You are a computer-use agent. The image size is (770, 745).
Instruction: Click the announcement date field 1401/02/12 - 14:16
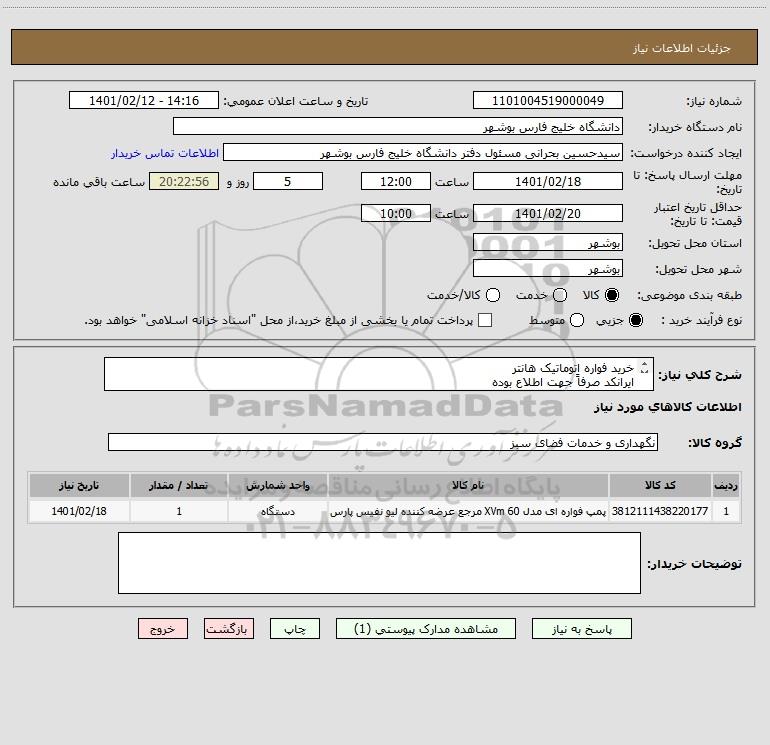[x=144, y=101]
